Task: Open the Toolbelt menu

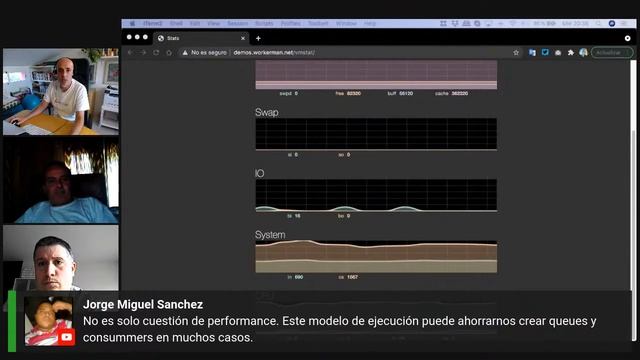Action: [x=318, y=24]
